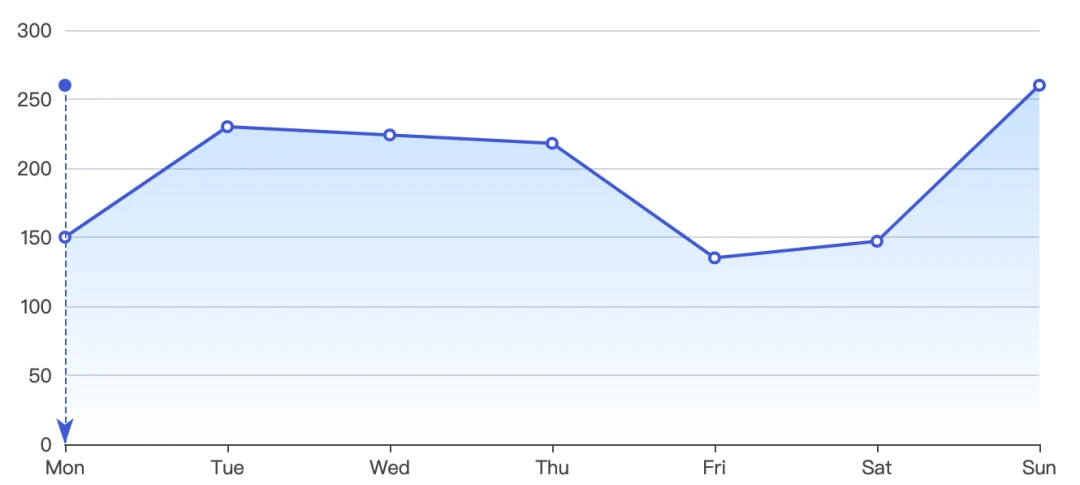The width and height of the screenshot is (1080, 485).
Task: Select the Thursday data point marker
Action: pyautogui.click(x=552, y=143)
